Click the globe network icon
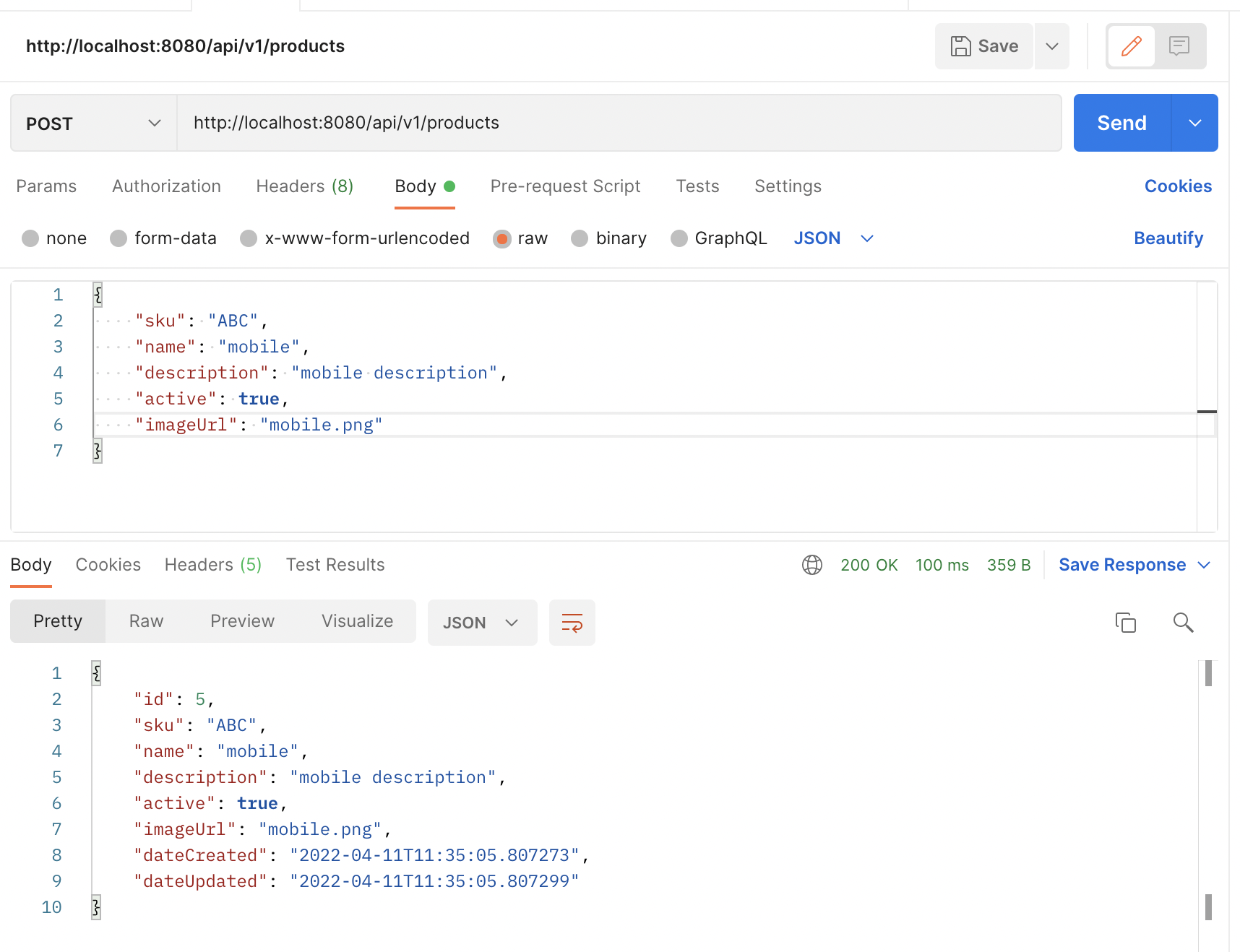1240x952 pixels. (x=812, y=565)
